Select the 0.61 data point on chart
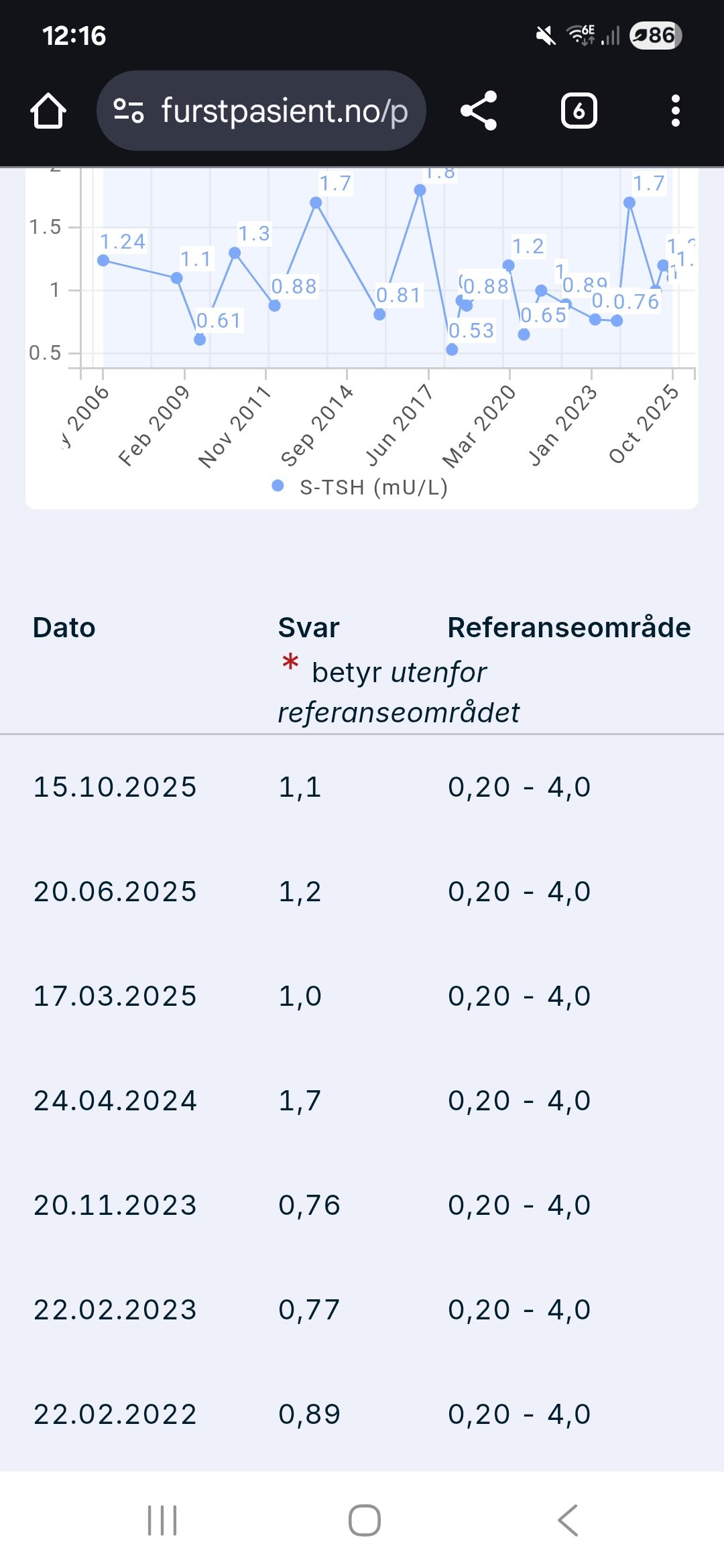Viewport: 724px width, 1568px height. tap(200, 340)
